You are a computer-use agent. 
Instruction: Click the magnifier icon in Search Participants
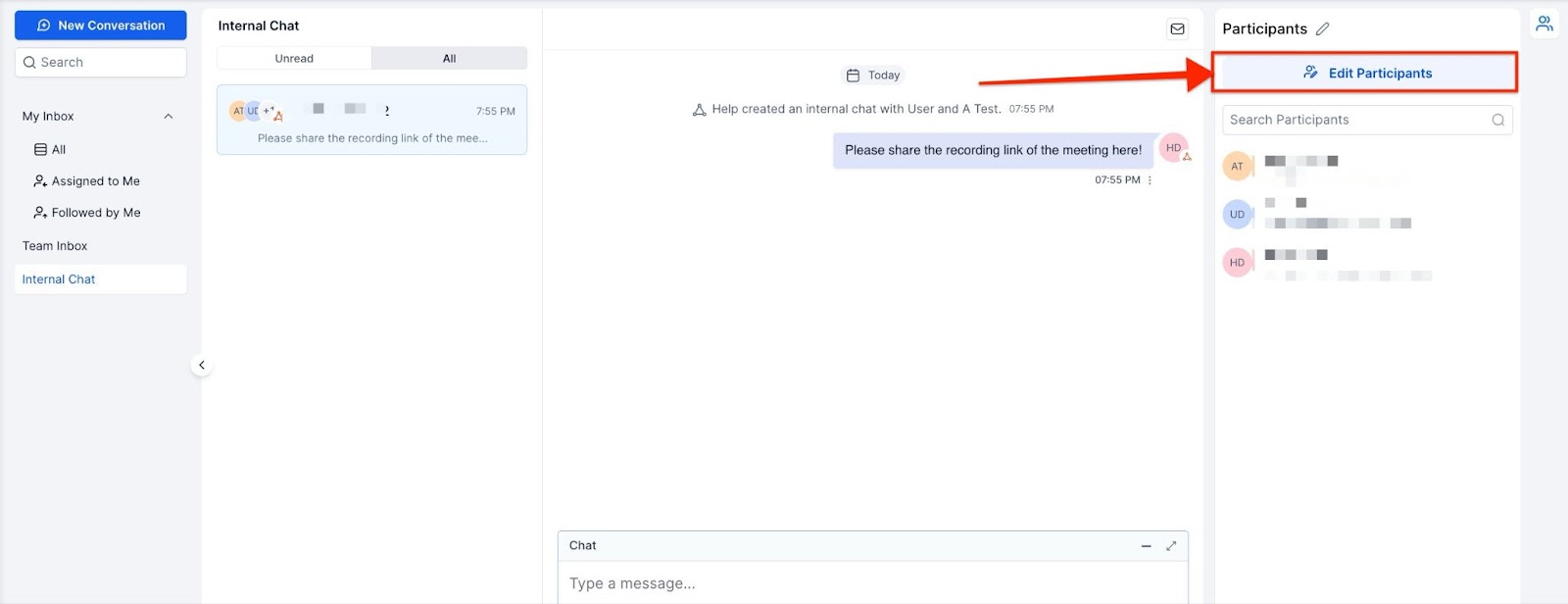(x=1497, y=121)
